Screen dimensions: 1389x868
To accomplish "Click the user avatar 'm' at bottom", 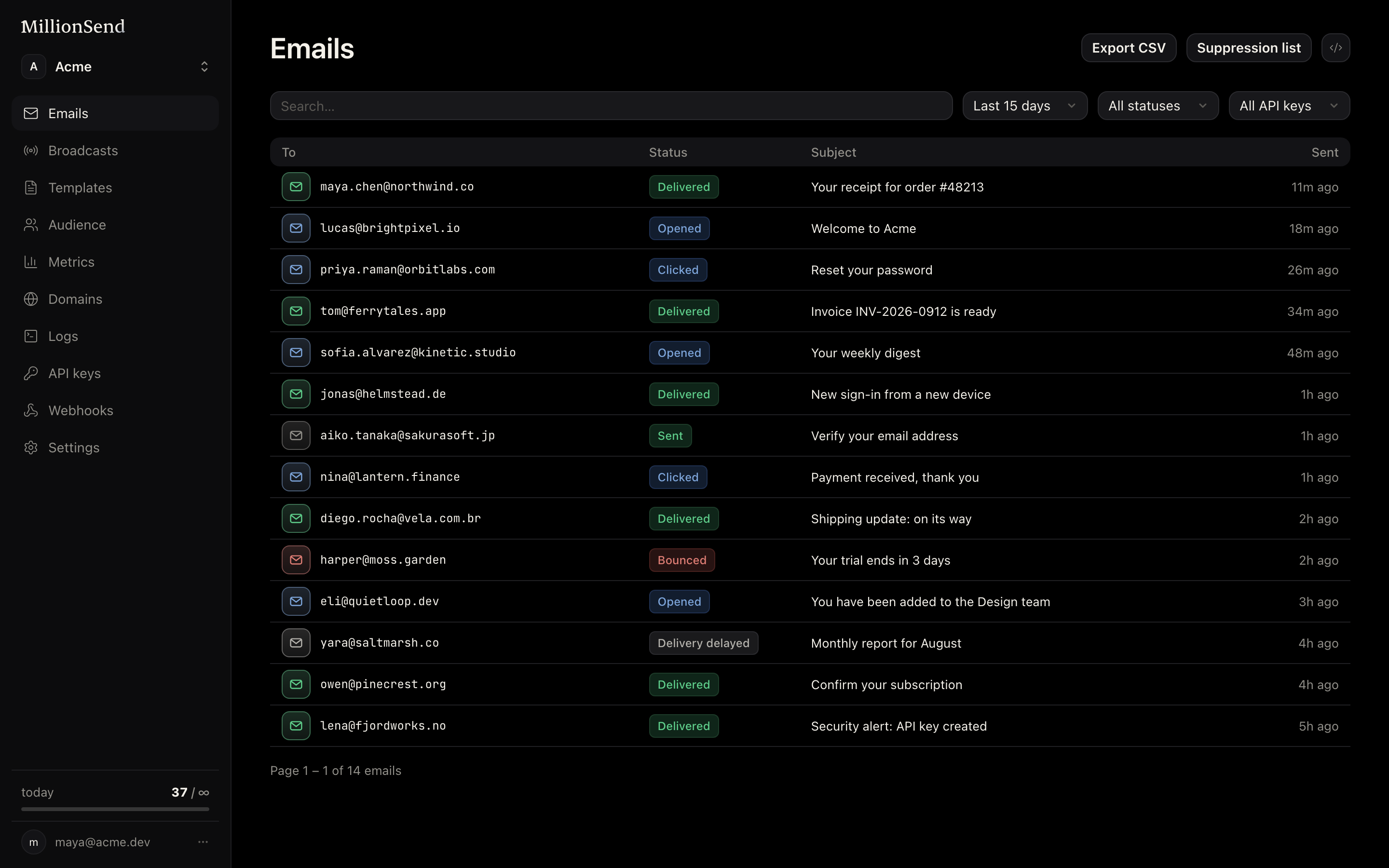I will (33, 841).
